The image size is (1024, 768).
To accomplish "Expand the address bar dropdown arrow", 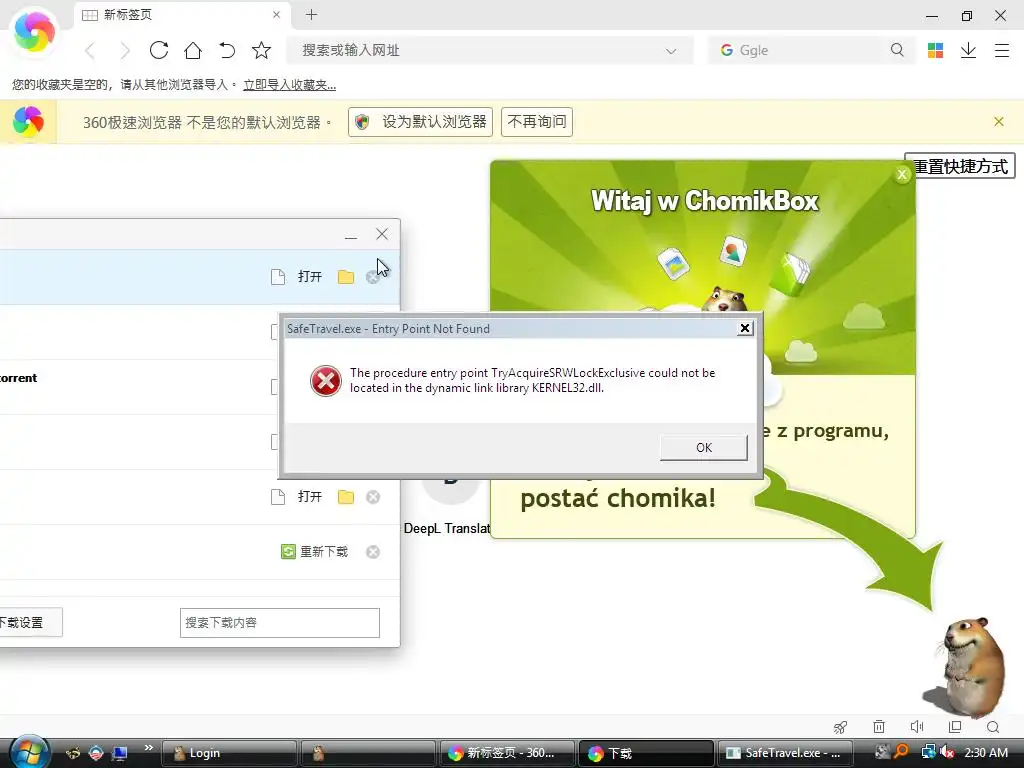I will click(671, 51).
